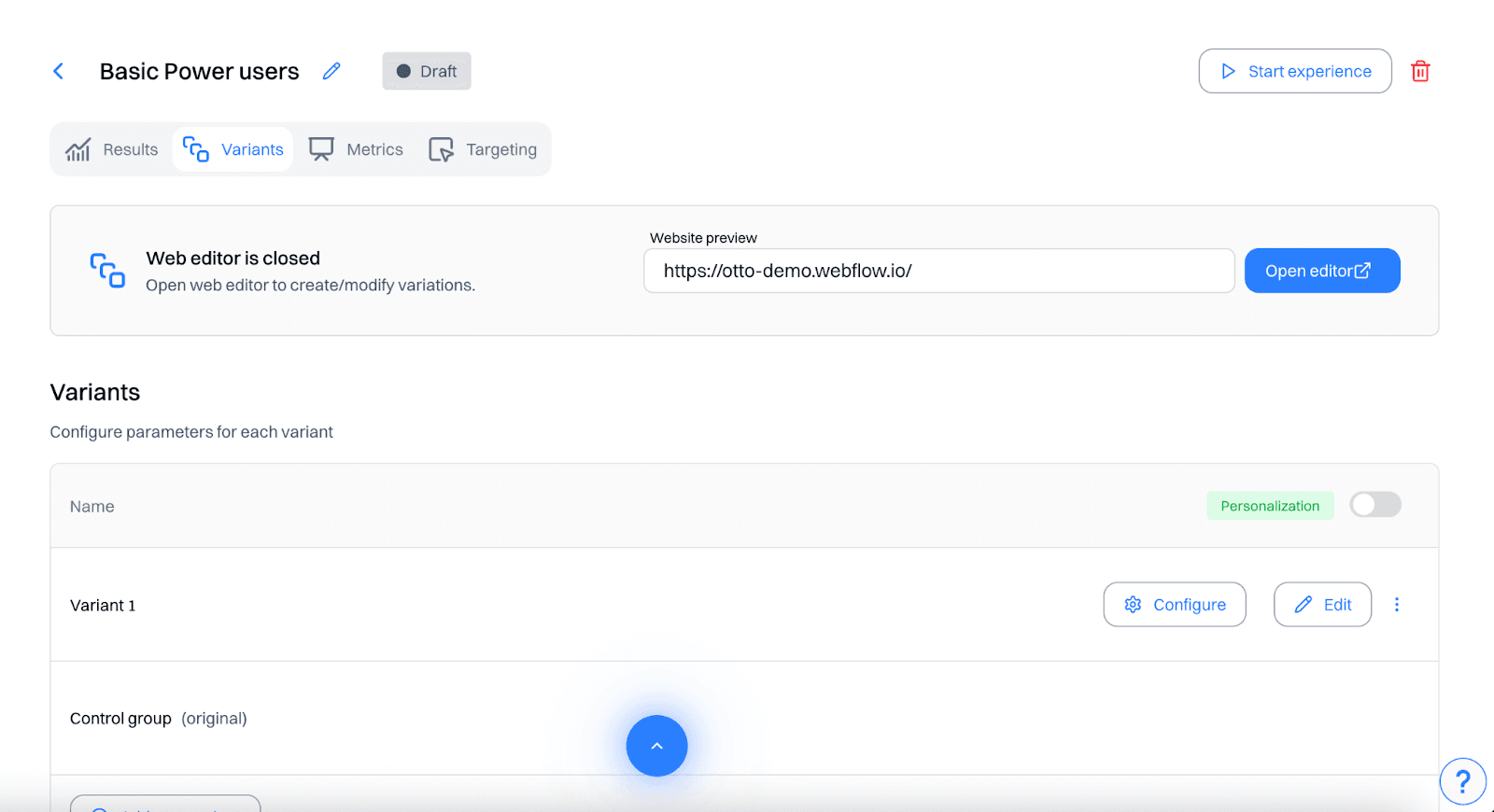
Task: Delete the experience with the red trash icon
Action: point(1420,72)
